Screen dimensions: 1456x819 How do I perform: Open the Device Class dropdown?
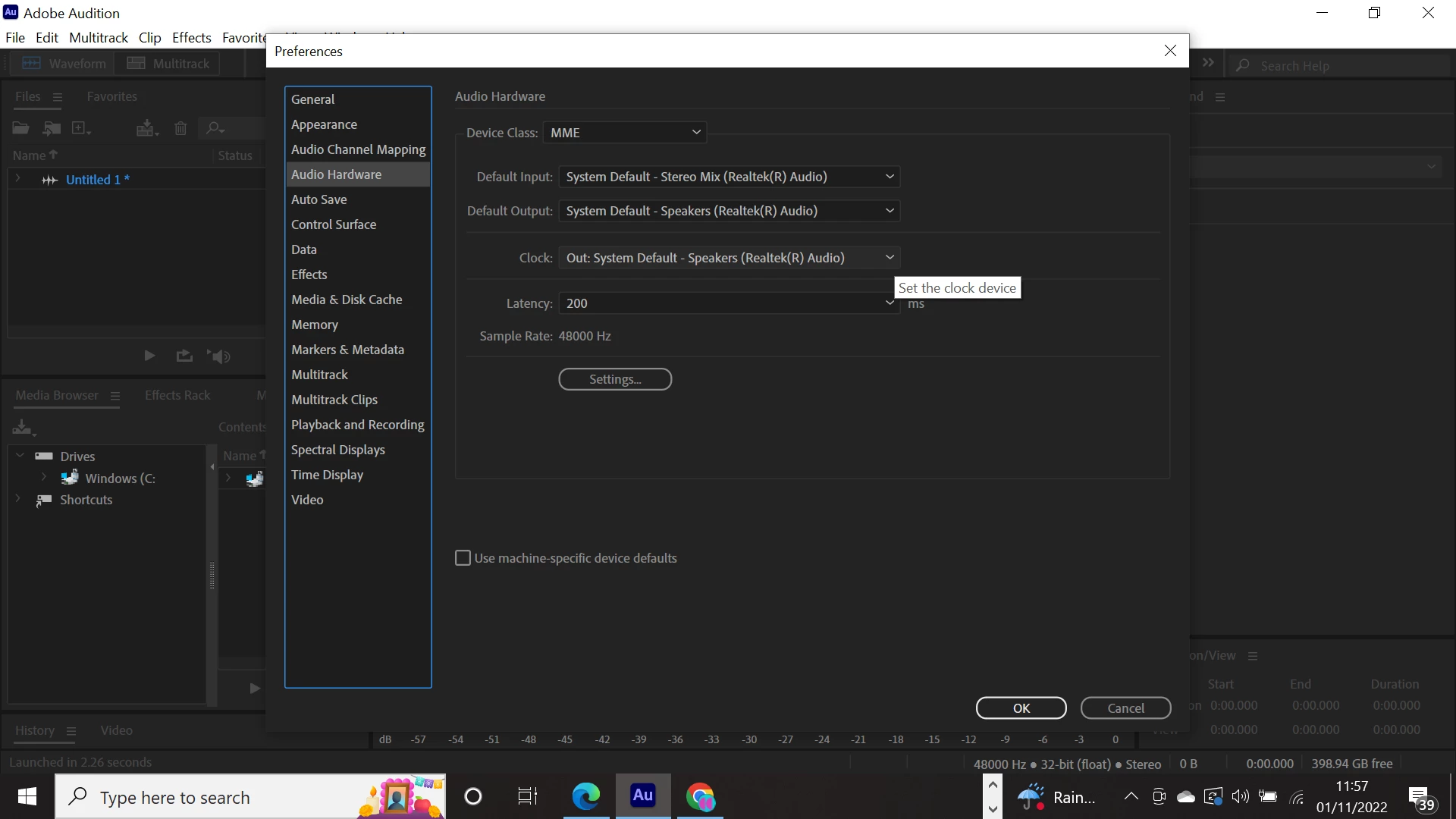coord(625,133)
